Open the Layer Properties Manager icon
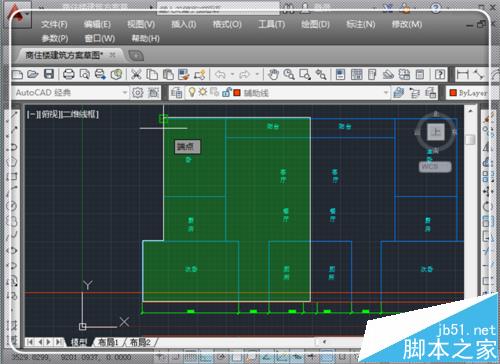The width and height of the screenshot is (500, 364). [x=176, y=92]
